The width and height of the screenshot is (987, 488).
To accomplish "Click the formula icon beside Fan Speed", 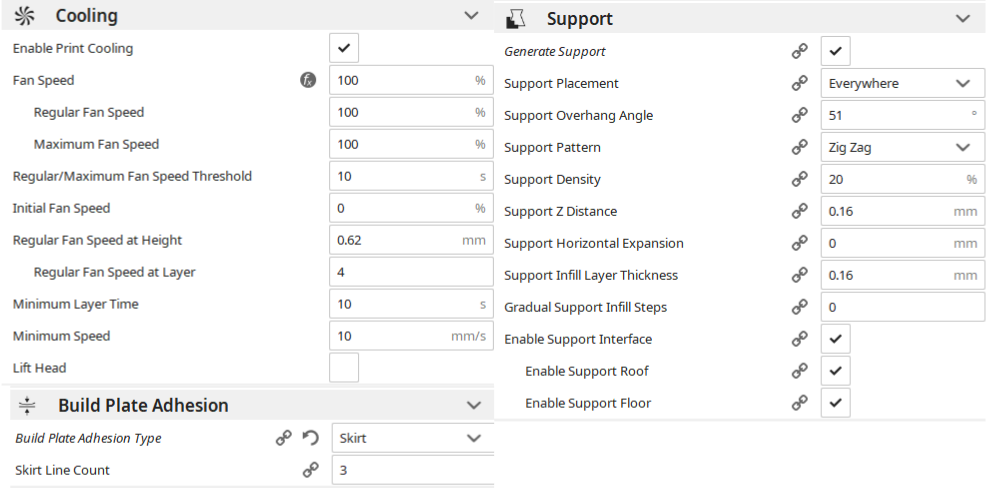I will (308, 80).
